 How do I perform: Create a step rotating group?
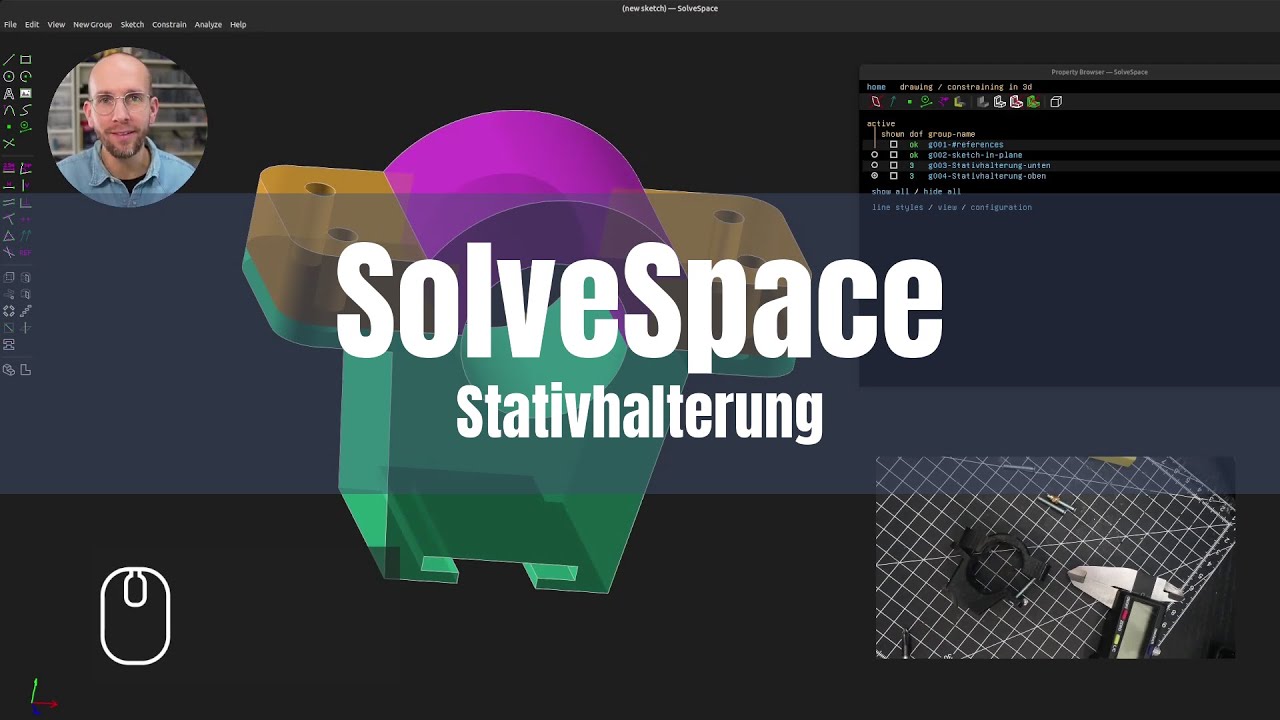coord(9,311)
